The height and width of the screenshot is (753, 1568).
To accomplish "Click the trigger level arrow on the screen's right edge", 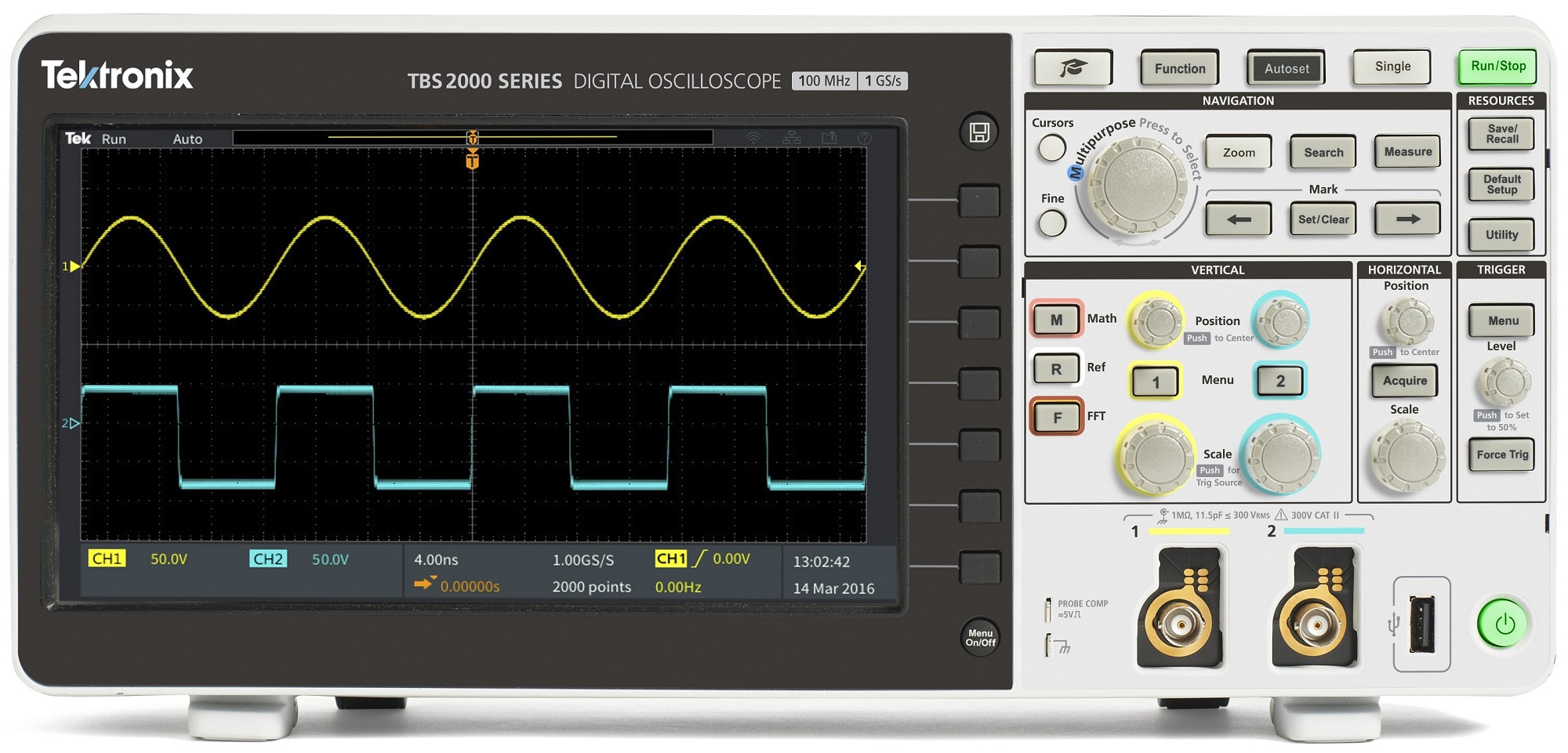I will [860, 266].
